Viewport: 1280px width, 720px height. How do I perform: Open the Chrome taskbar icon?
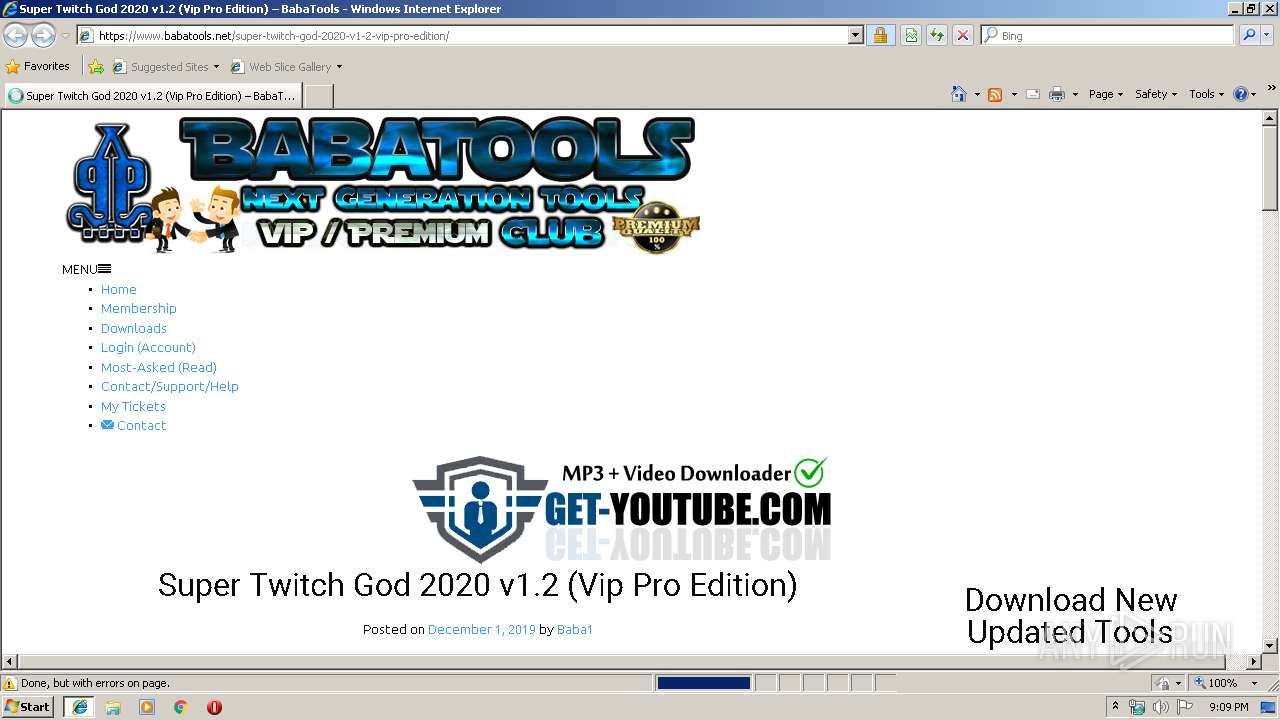coord(181,707)
